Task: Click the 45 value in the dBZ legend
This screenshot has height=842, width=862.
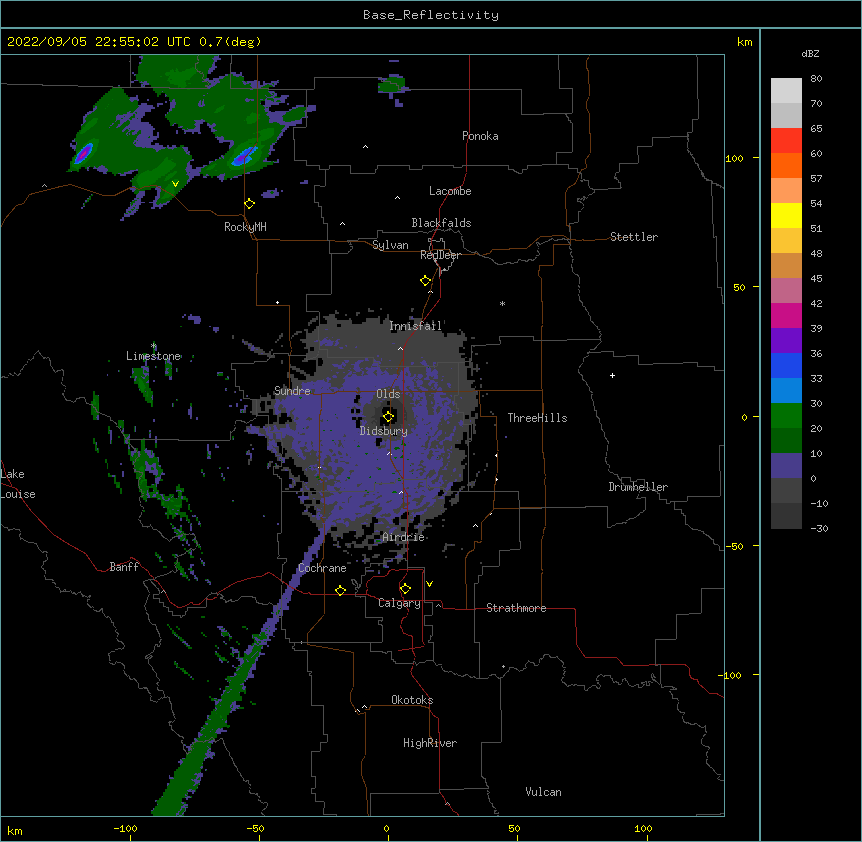Action: 816,279
